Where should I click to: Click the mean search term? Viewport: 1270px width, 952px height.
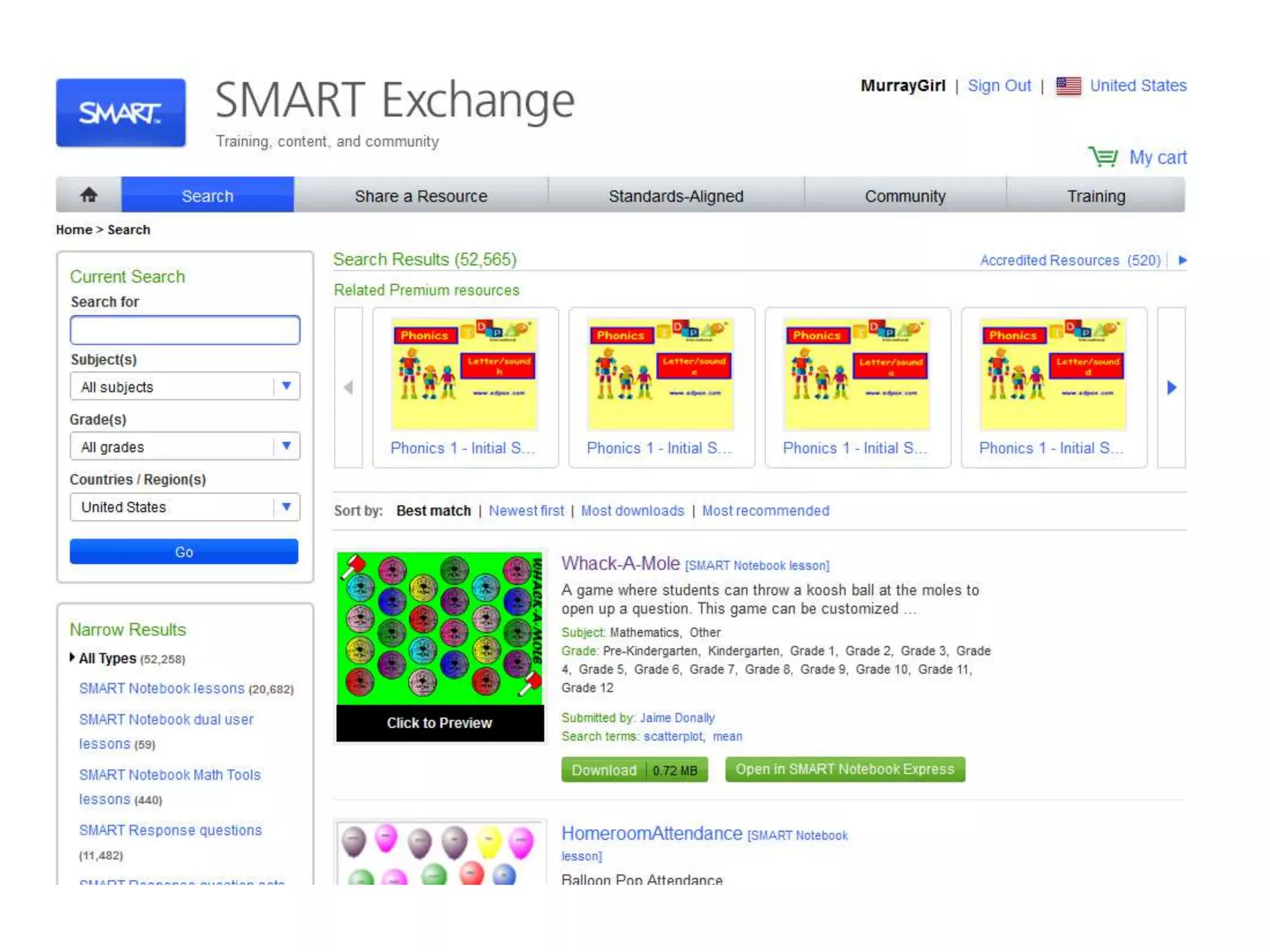pyautogui.click(x=727, y=736)
